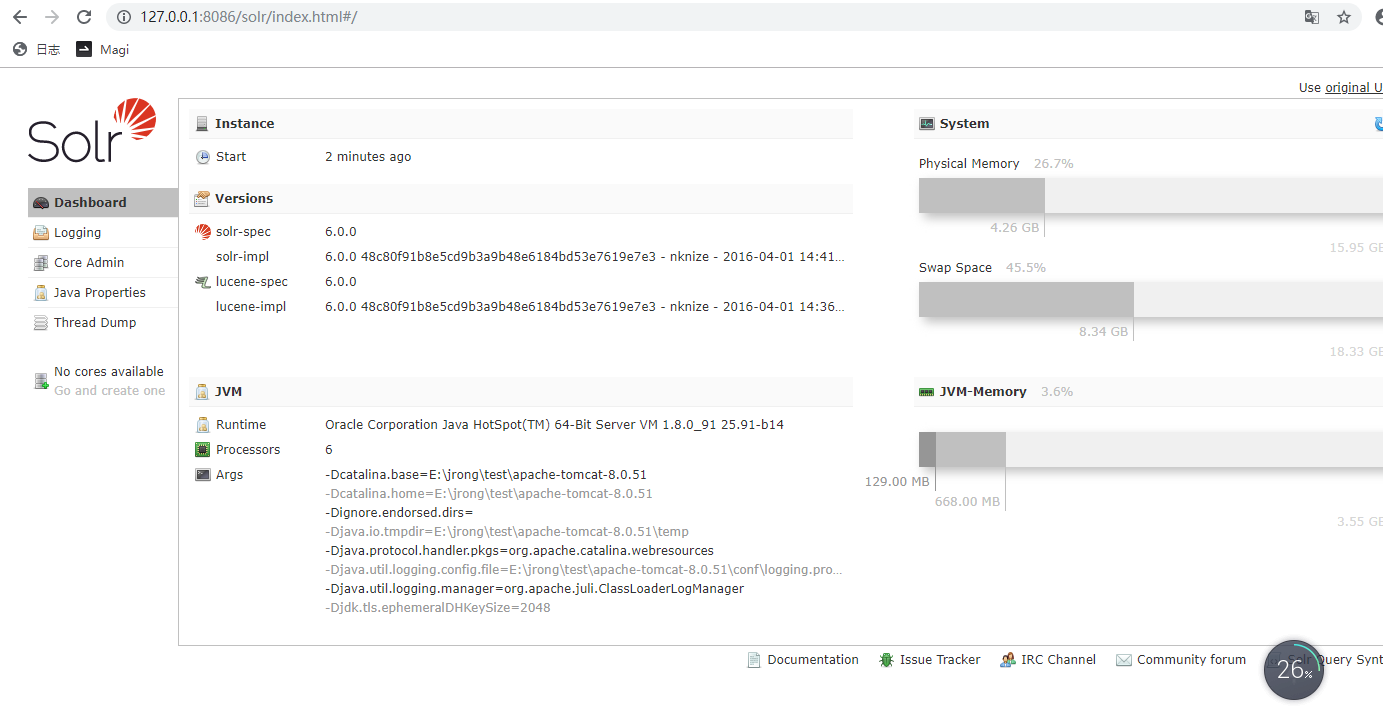Viewport: 1383px width, 708px height.
Task: Click the 8.34 GB swap label
Action: (x=1103, y=332)
